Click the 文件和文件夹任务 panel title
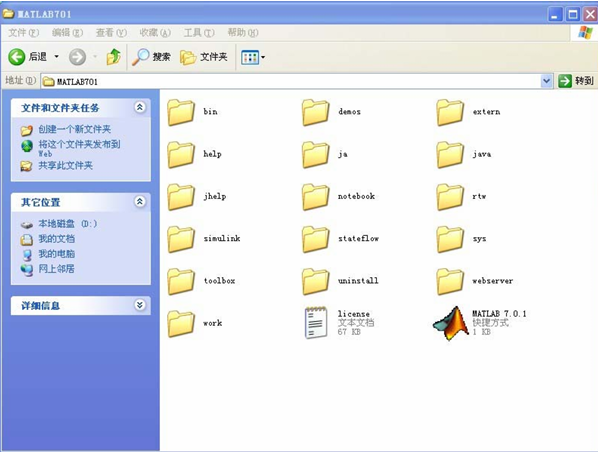The height and width of the screenshot is (453, 598). (x=60, y=108)
